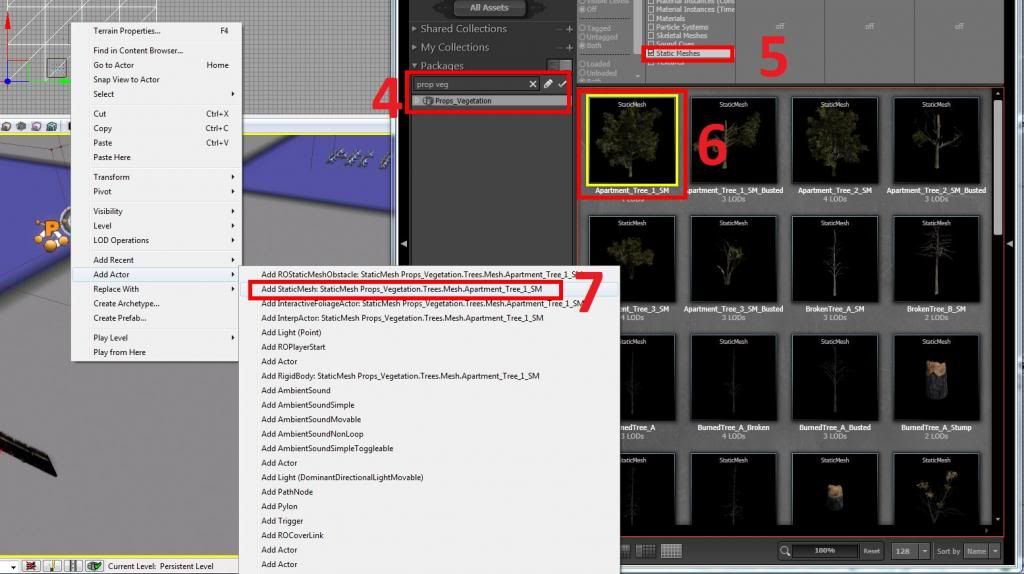Select the PlayerStart actor icon in viewport
Image resolution: width=1024 pixels, height=574 pixels.
50,232
